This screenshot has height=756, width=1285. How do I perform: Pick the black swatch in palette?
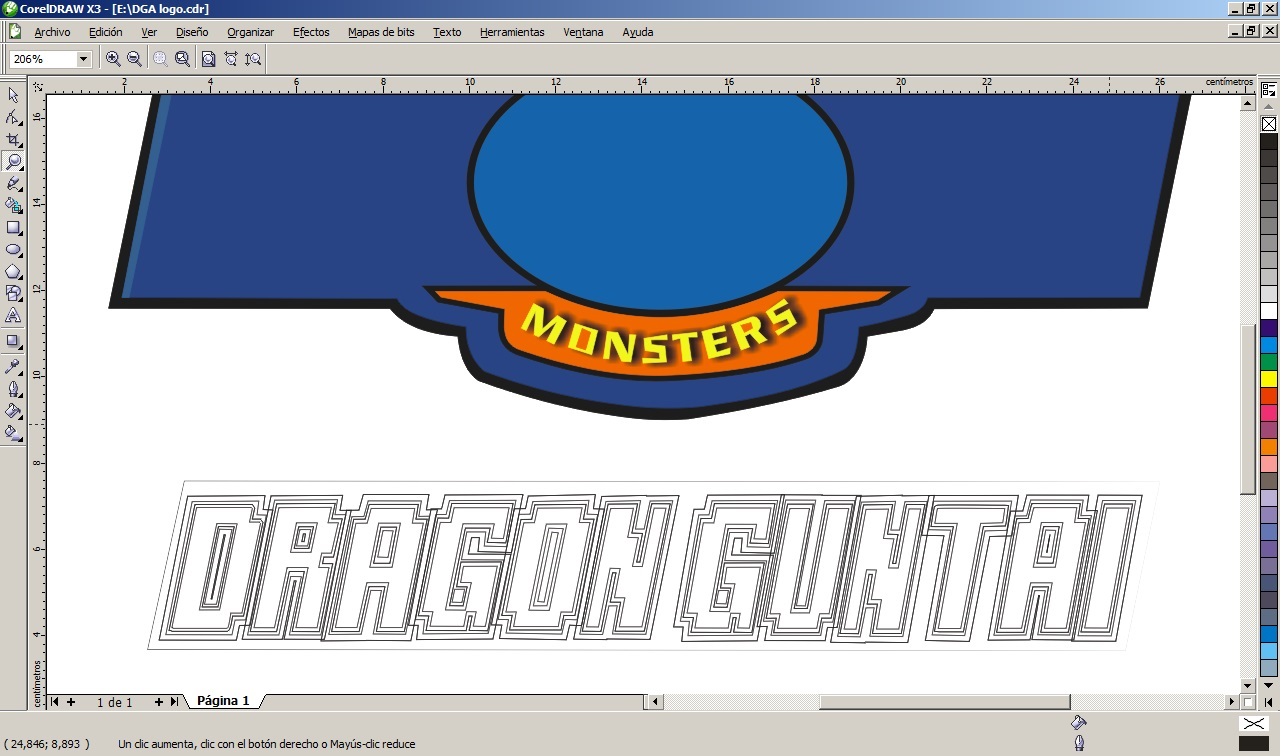coord(1268,141)
